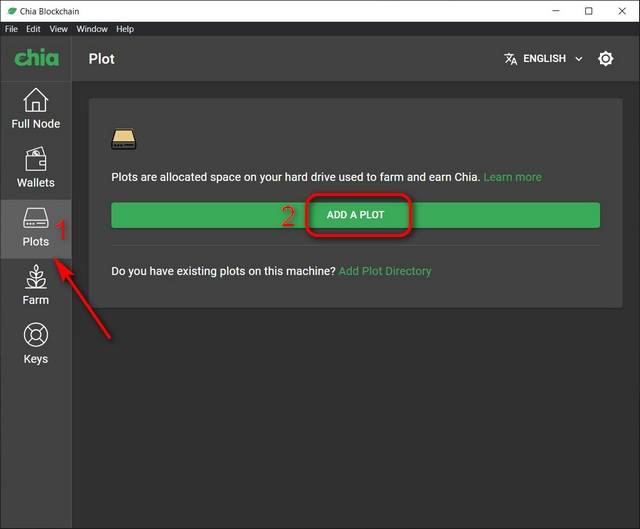
Task: Click the Add Plot Directory link
Action: 385,271
